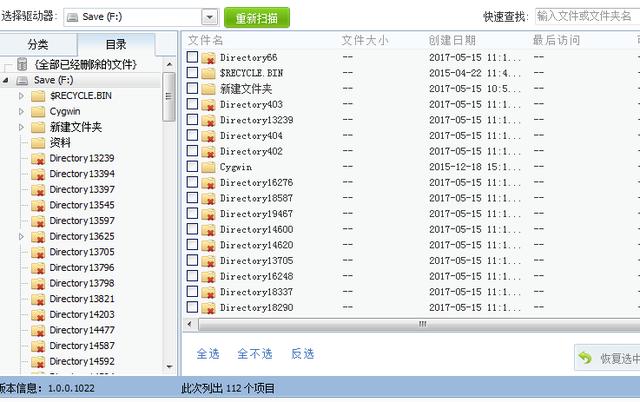The height and width of the screenshot is (402, 640).
Task: Click the deleted folder icon for Directory13239 in tree
Action: 38,158
